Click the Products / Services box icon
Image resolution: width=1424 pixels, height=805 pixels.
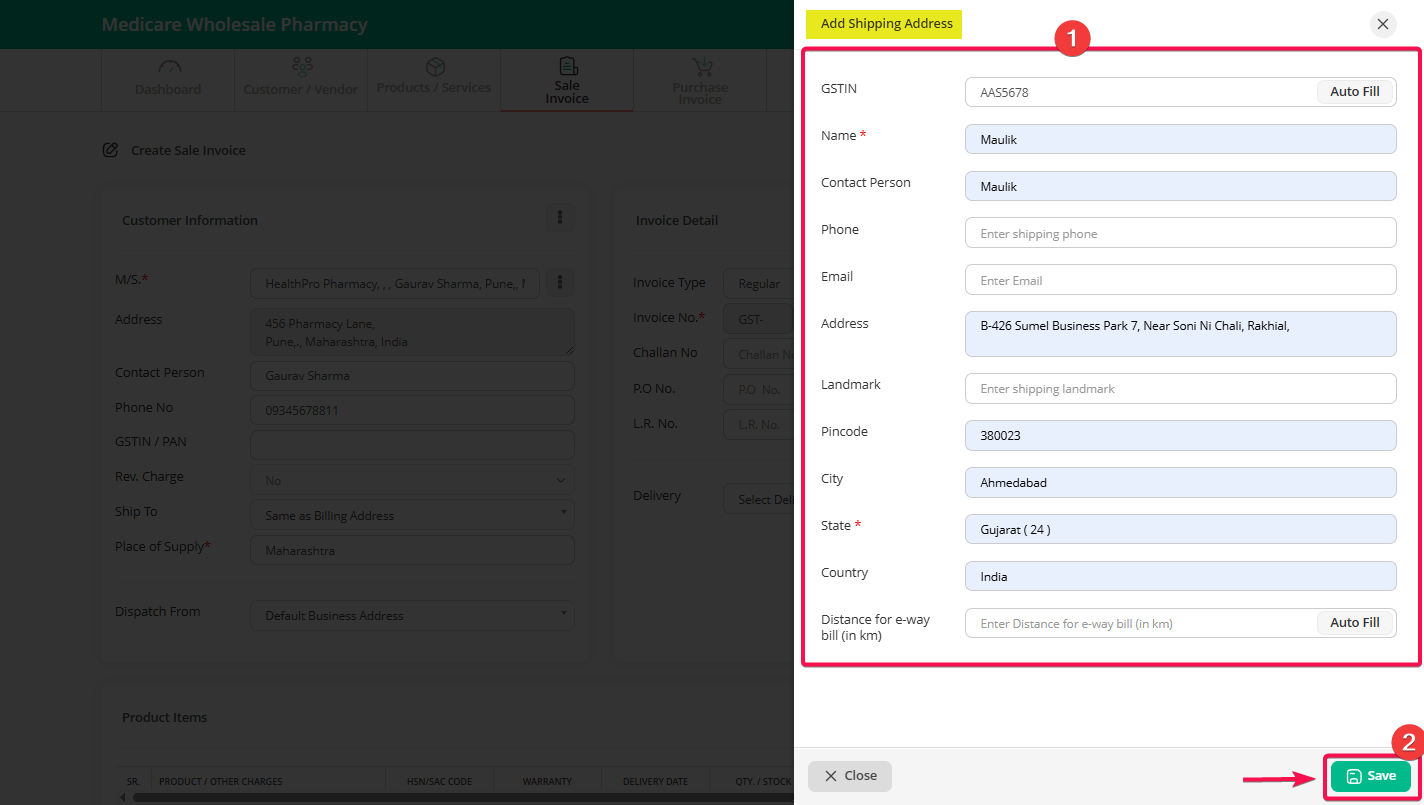point(435,67)
